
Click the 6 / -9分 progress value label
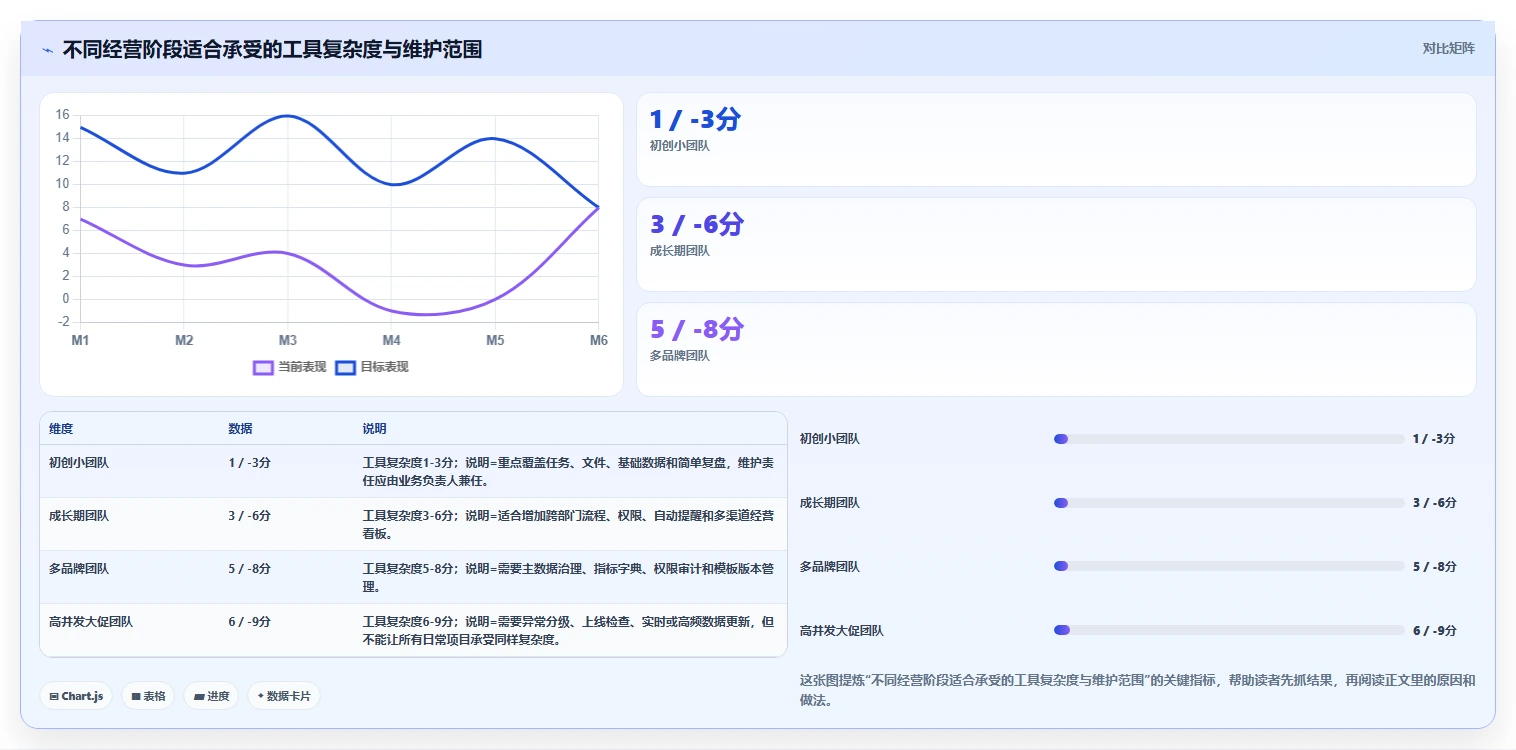(x=1435, y=631)
